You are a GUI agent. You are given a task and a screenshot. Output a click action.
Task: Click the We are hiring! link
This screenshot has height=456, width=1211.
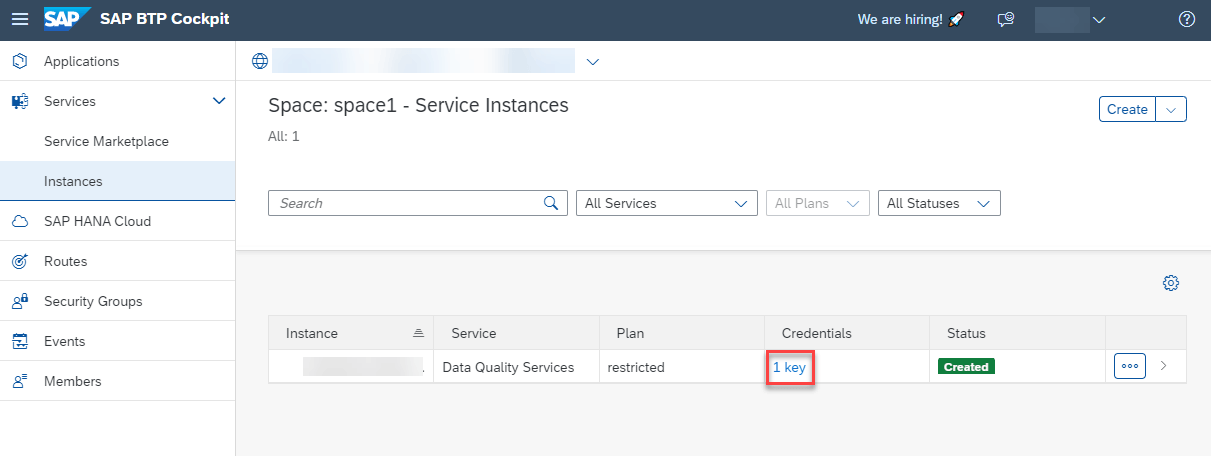900,19
